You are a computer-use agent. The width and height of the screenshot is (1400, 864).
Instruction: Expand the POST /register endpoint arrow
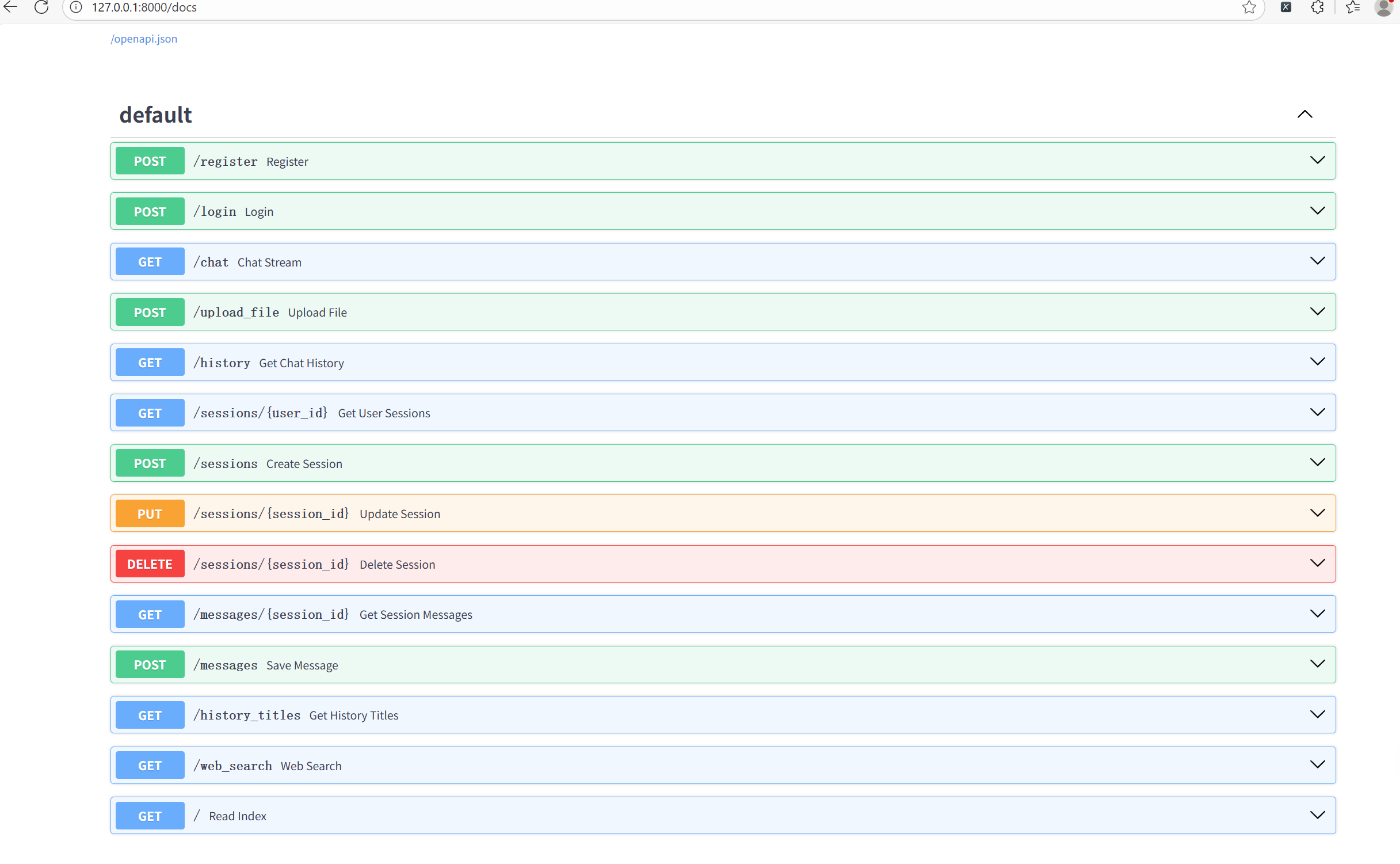pyautogui.click(x=1317, y=161)
